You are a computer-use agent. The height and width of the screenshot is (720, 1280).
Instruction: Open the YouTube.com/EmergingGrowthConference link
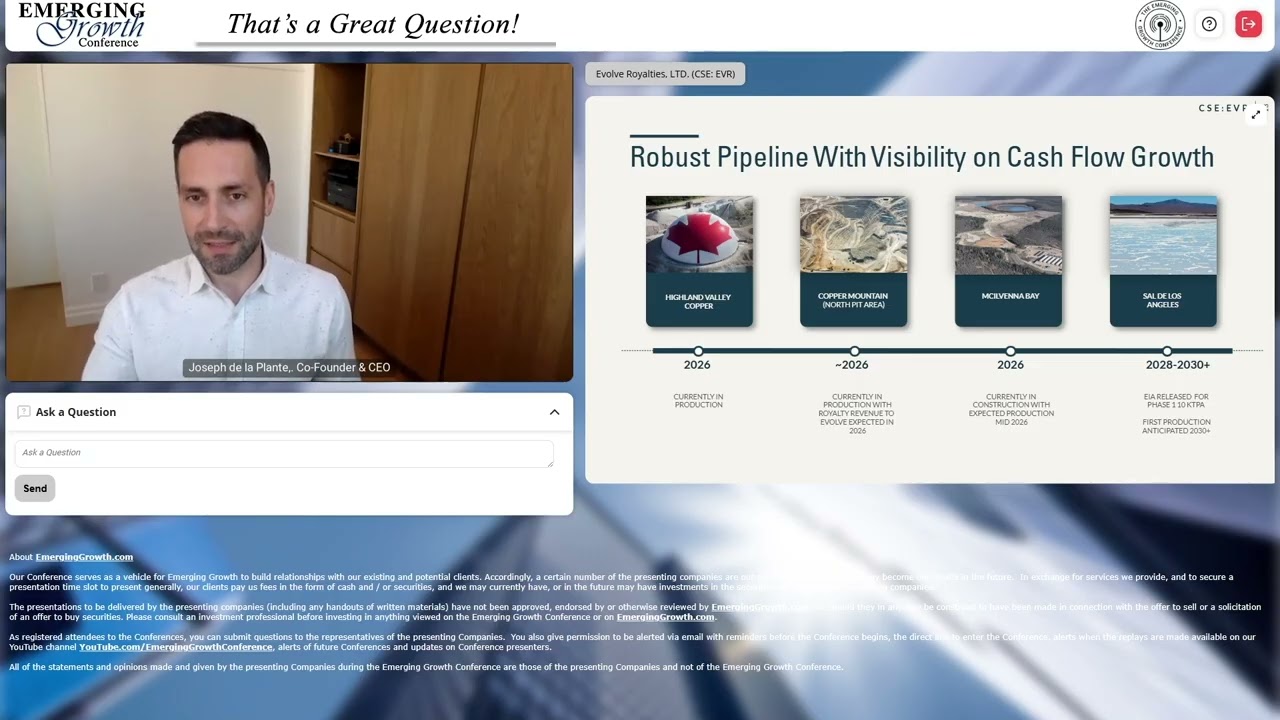coord(176,647)
